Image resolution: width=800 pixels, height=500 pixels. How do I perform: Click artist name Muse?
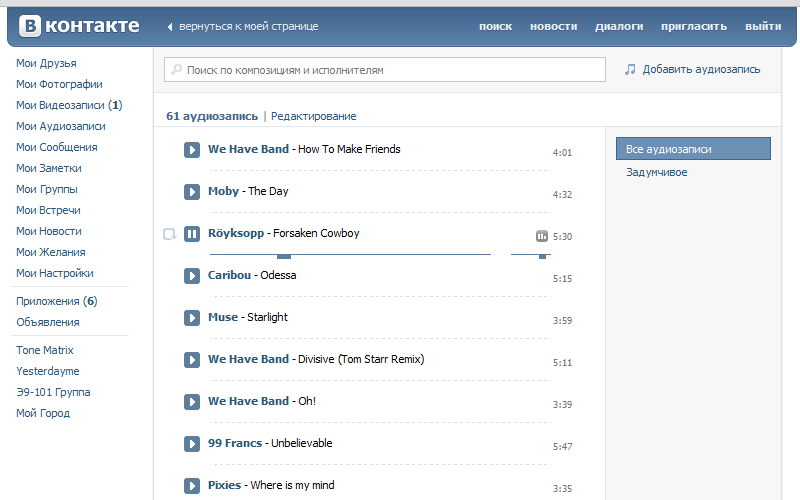click(x=223, y=317)
